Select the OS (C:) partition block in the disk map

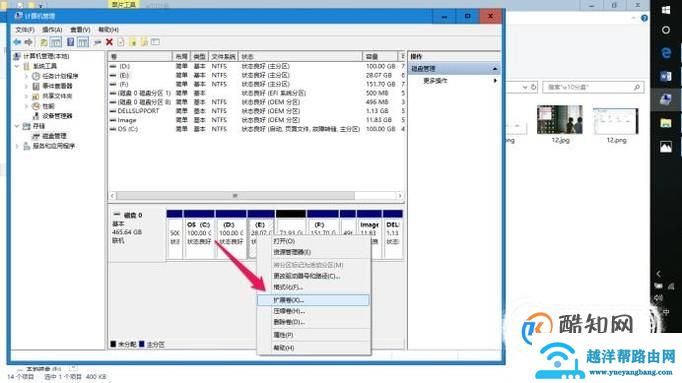[x=199, y=235]
